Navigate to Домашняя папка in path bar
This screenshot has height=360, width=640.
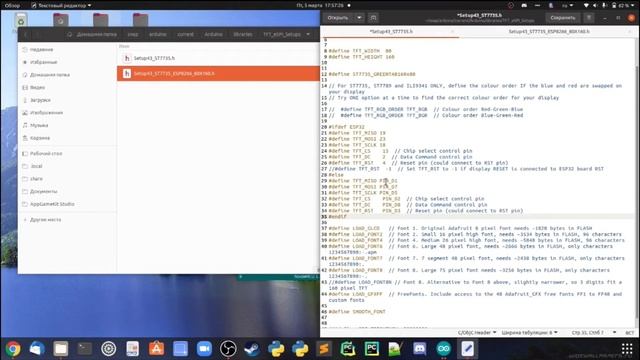(93, 34)
